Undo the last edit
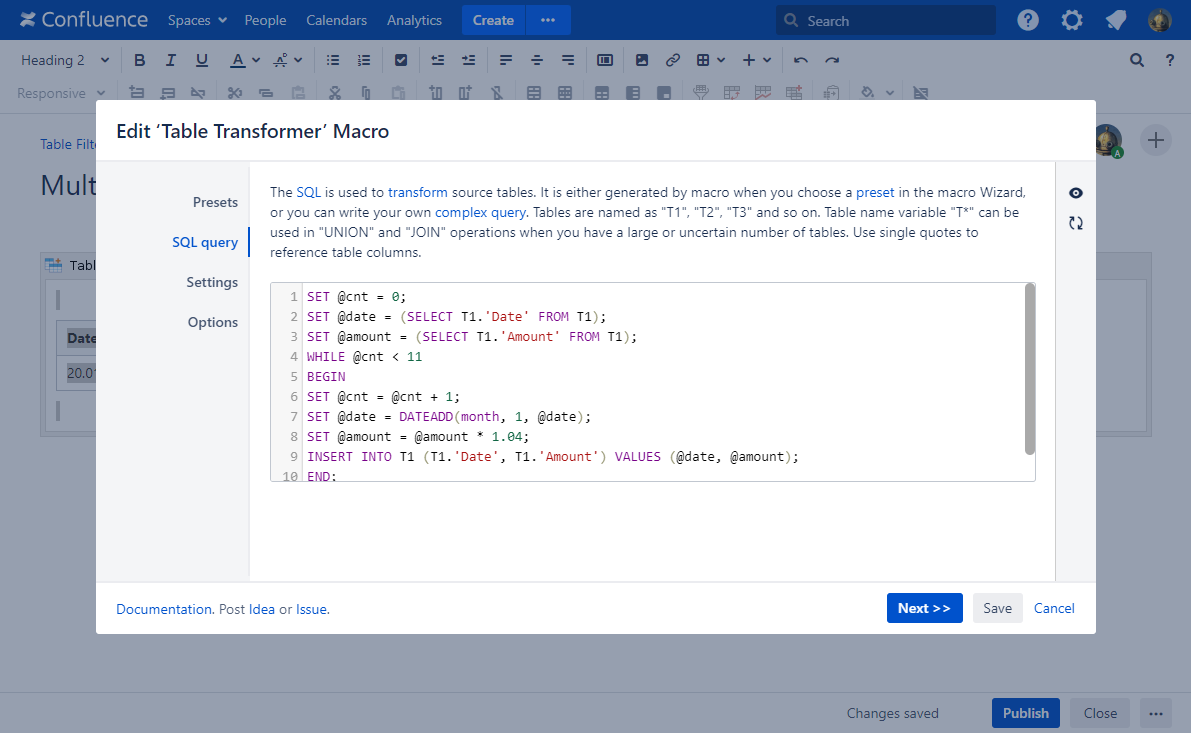Image resolution: width=1191 pixels, height=733 pixels. [x=801, y=60]
